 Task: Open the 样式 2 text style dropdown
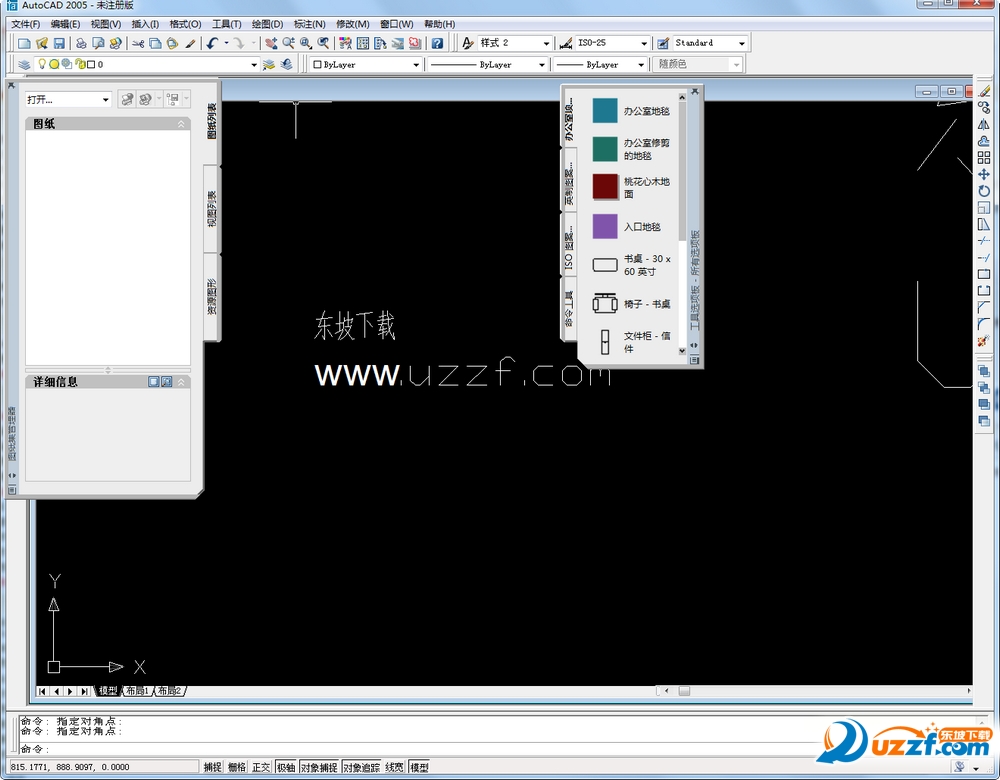546,43
